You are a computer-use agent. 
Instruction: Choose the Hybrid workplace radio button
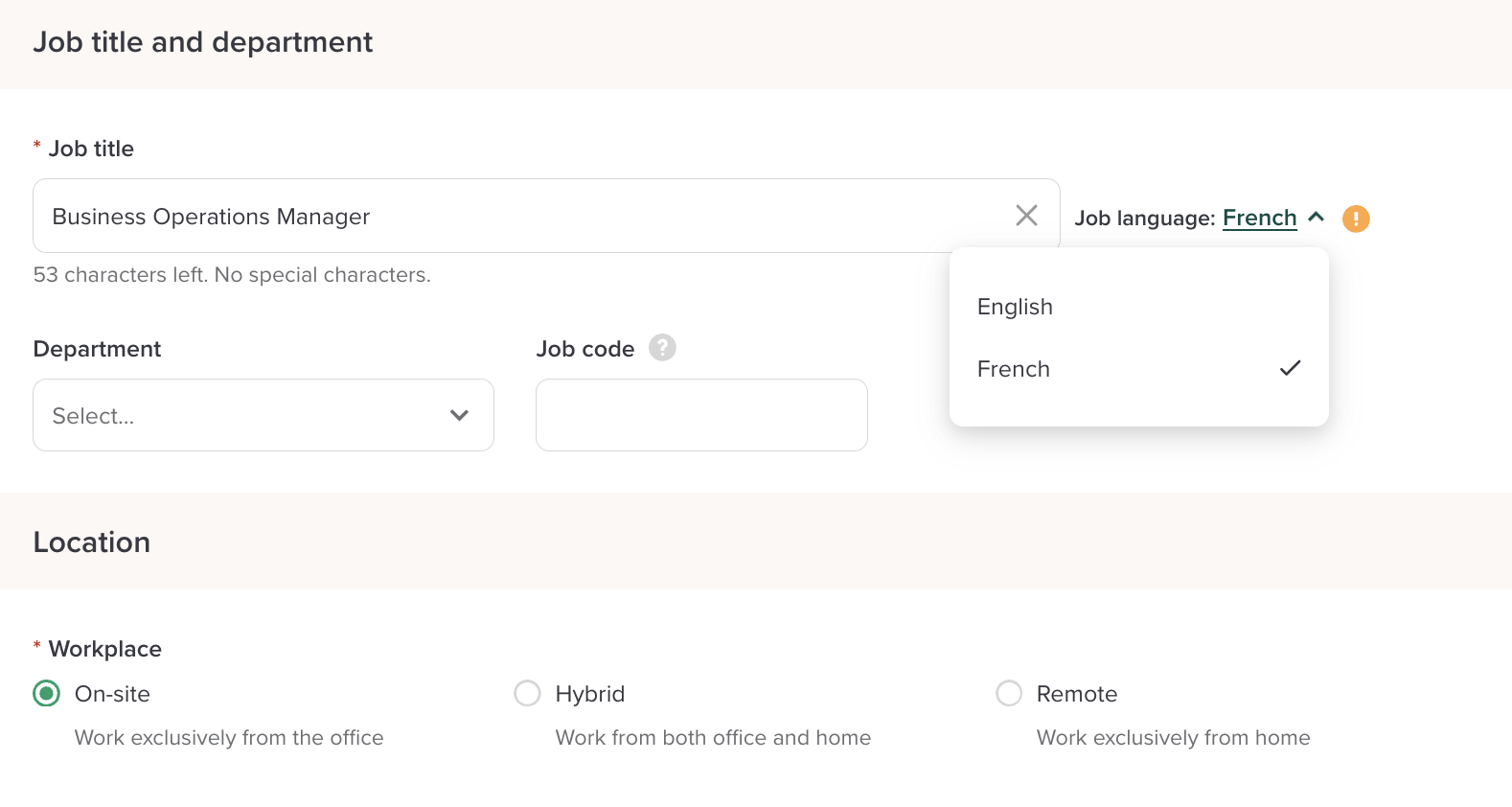point(528,693)
